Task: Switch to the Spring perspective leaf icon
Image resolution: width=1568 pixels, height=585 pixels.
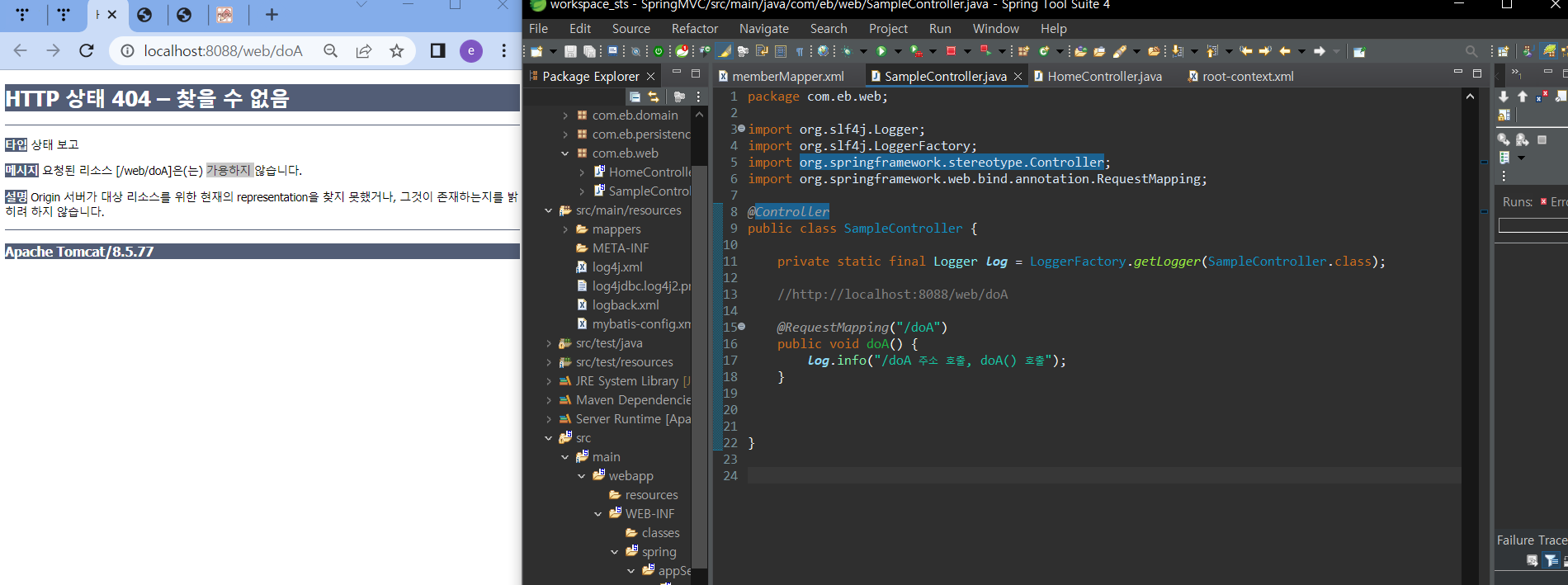Action: coord(1550,51)
